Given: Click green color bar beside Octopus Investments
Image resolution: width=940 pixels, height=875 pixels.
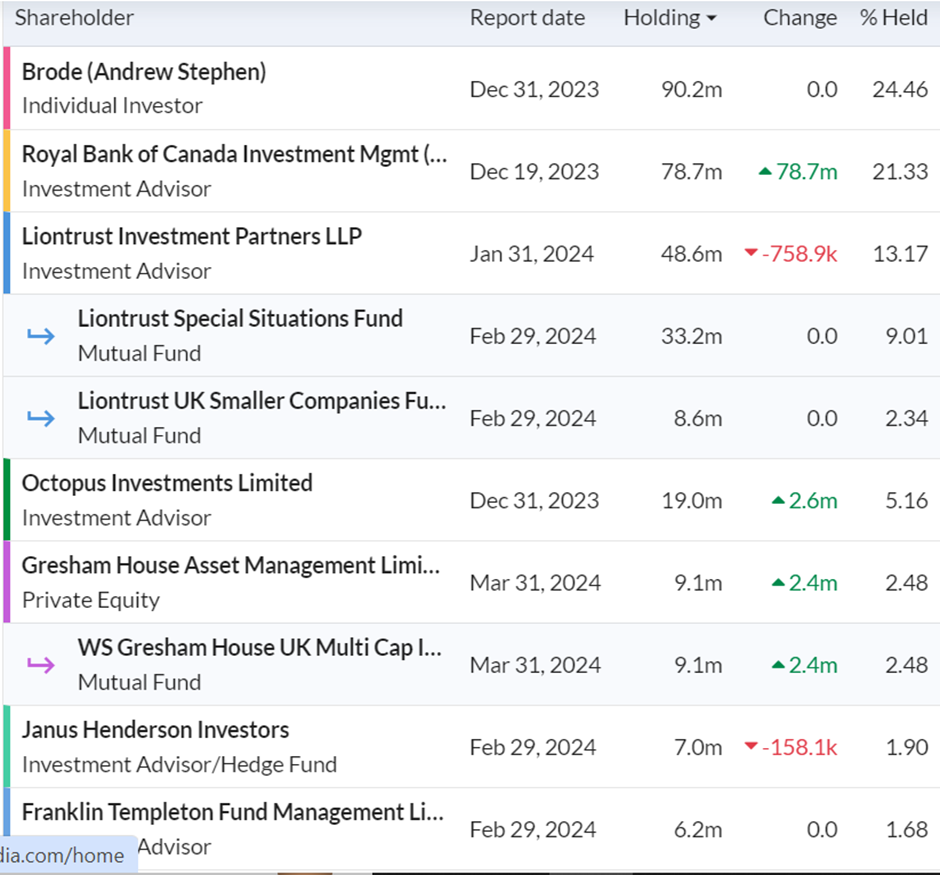Looking at the screenshot, I should pos(7,500).
